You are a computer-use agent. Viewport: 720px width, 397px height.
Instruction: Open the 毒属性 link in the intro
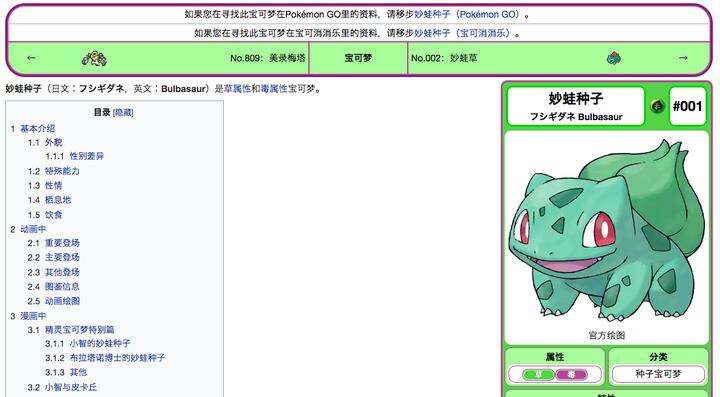tap(274, 89)
